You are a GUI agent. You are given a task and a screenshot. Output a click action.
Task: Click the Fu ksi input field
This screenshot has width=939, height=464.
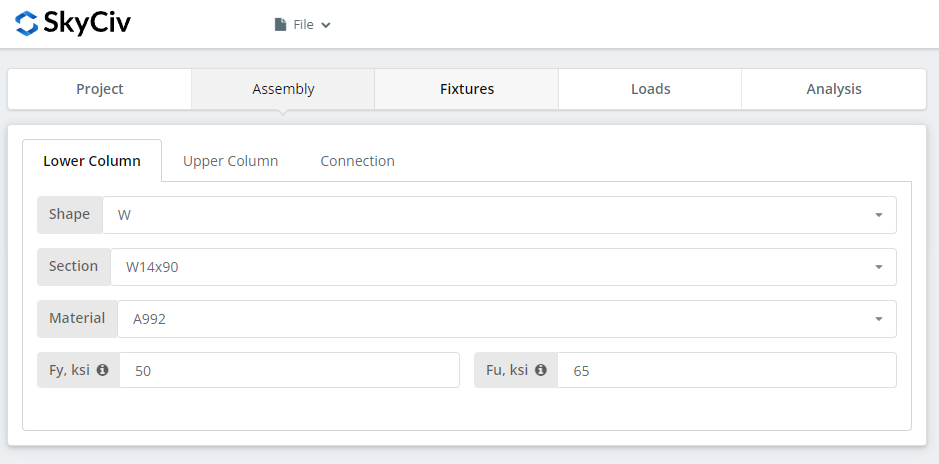(727, 371)
